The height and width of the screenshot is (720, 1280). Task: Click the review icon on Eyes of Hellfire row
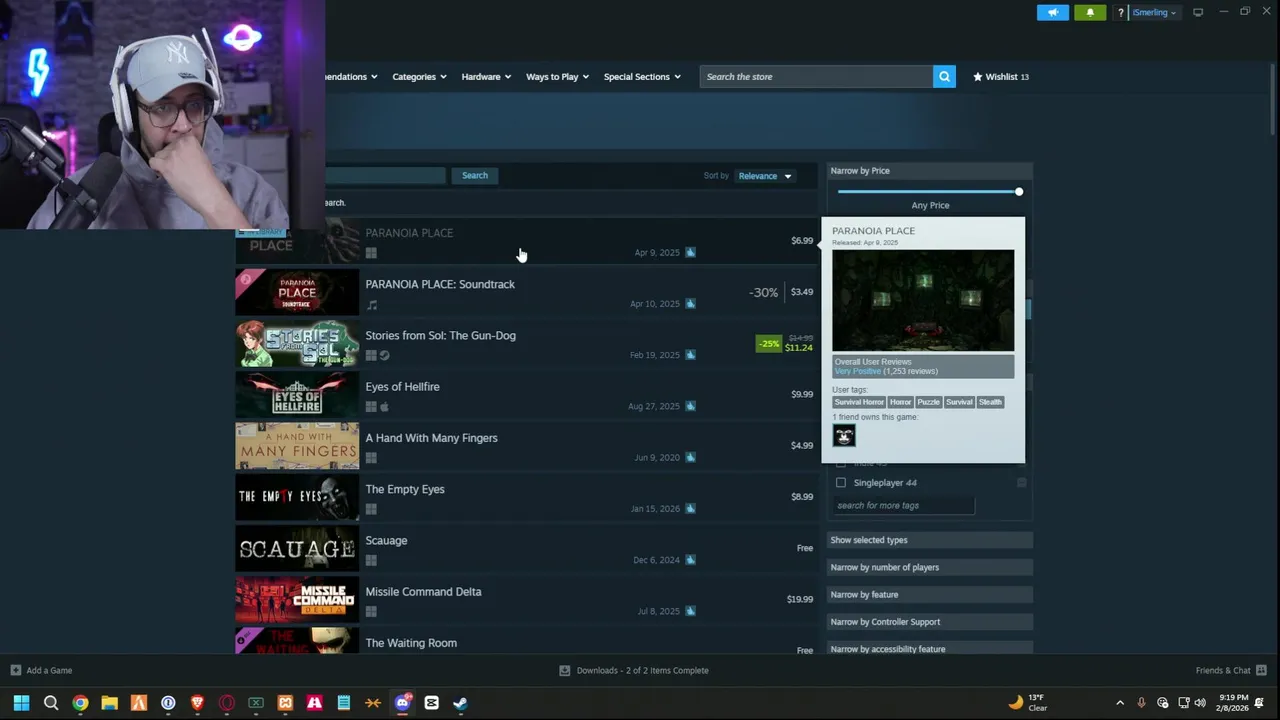690,406
